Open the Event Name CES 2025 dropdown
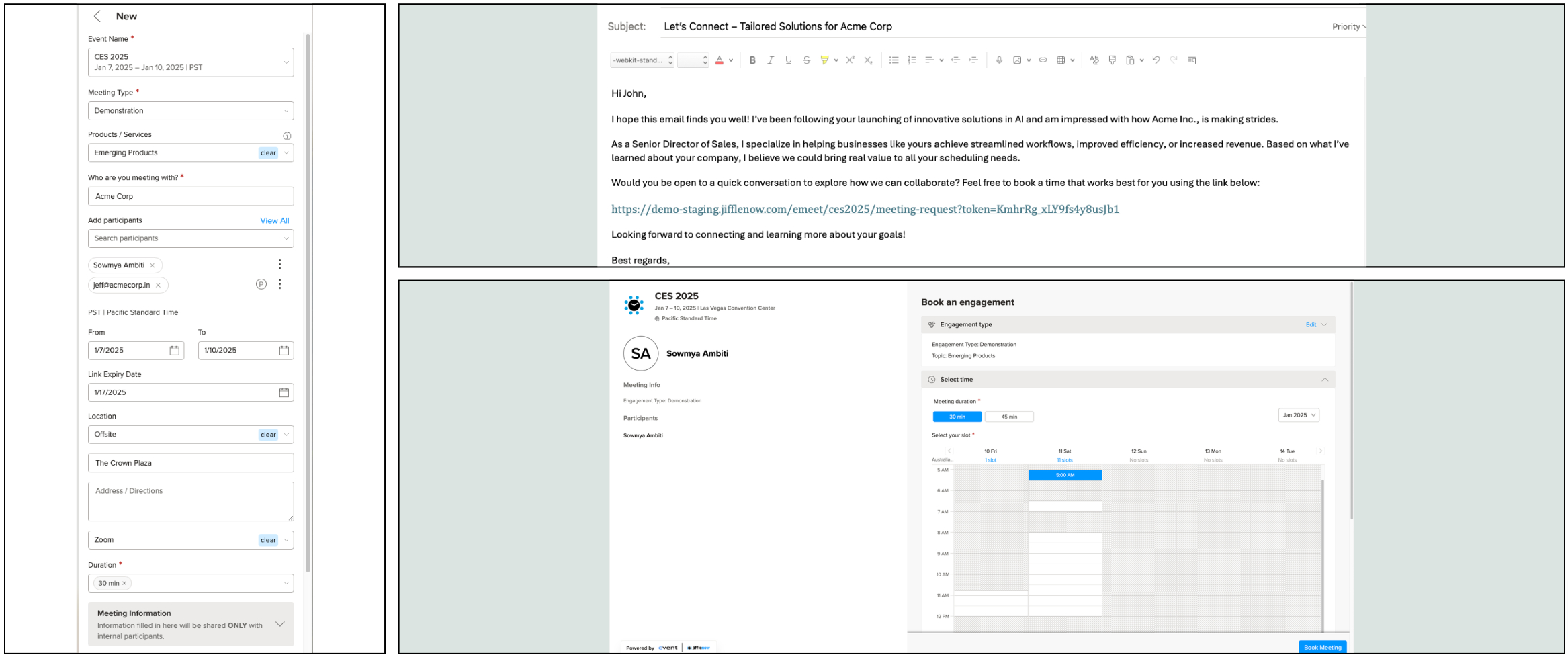1568x657 pixels. [191, 62]
